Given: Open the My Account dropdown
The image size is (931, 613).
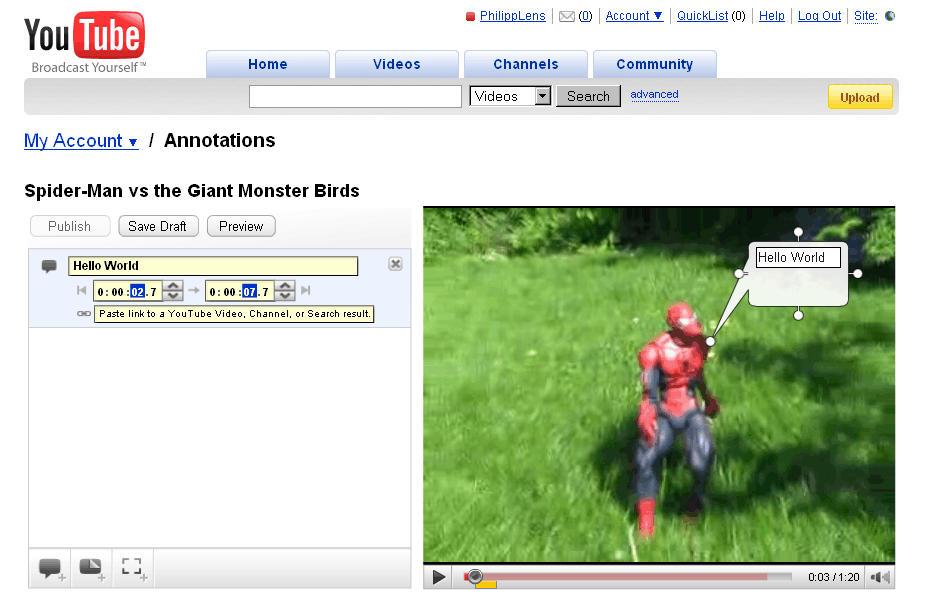Looking at the screenshot, I should click(x=81, y=140).
